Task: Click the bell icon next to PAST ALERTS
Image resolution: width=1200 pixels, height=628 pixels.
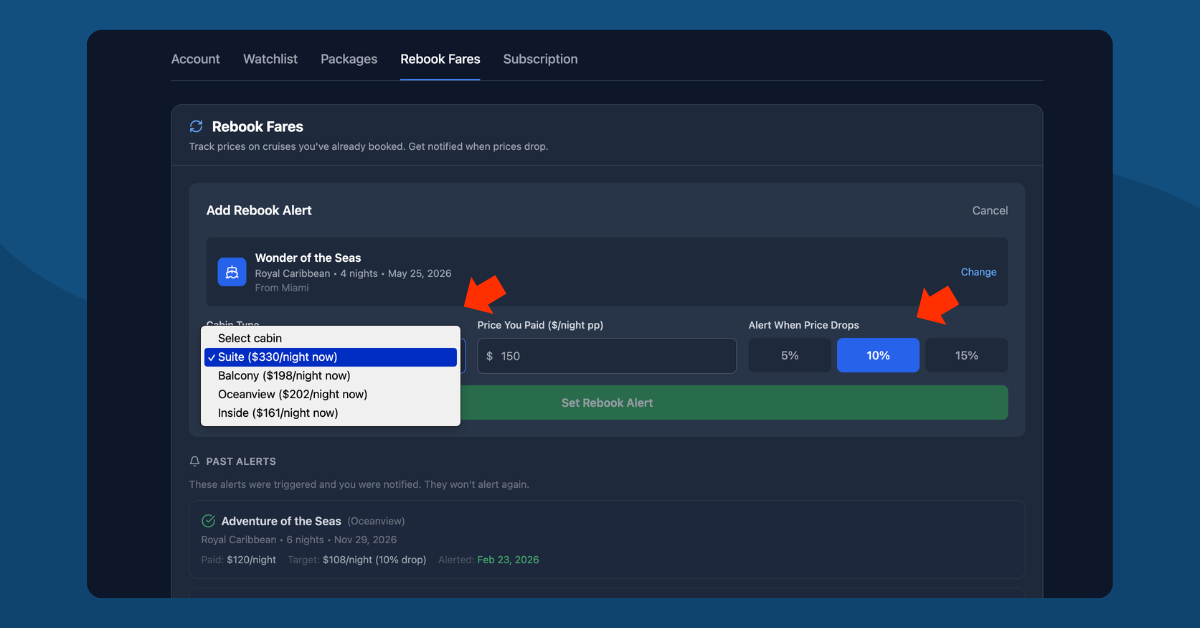Action: pos(194,460)
